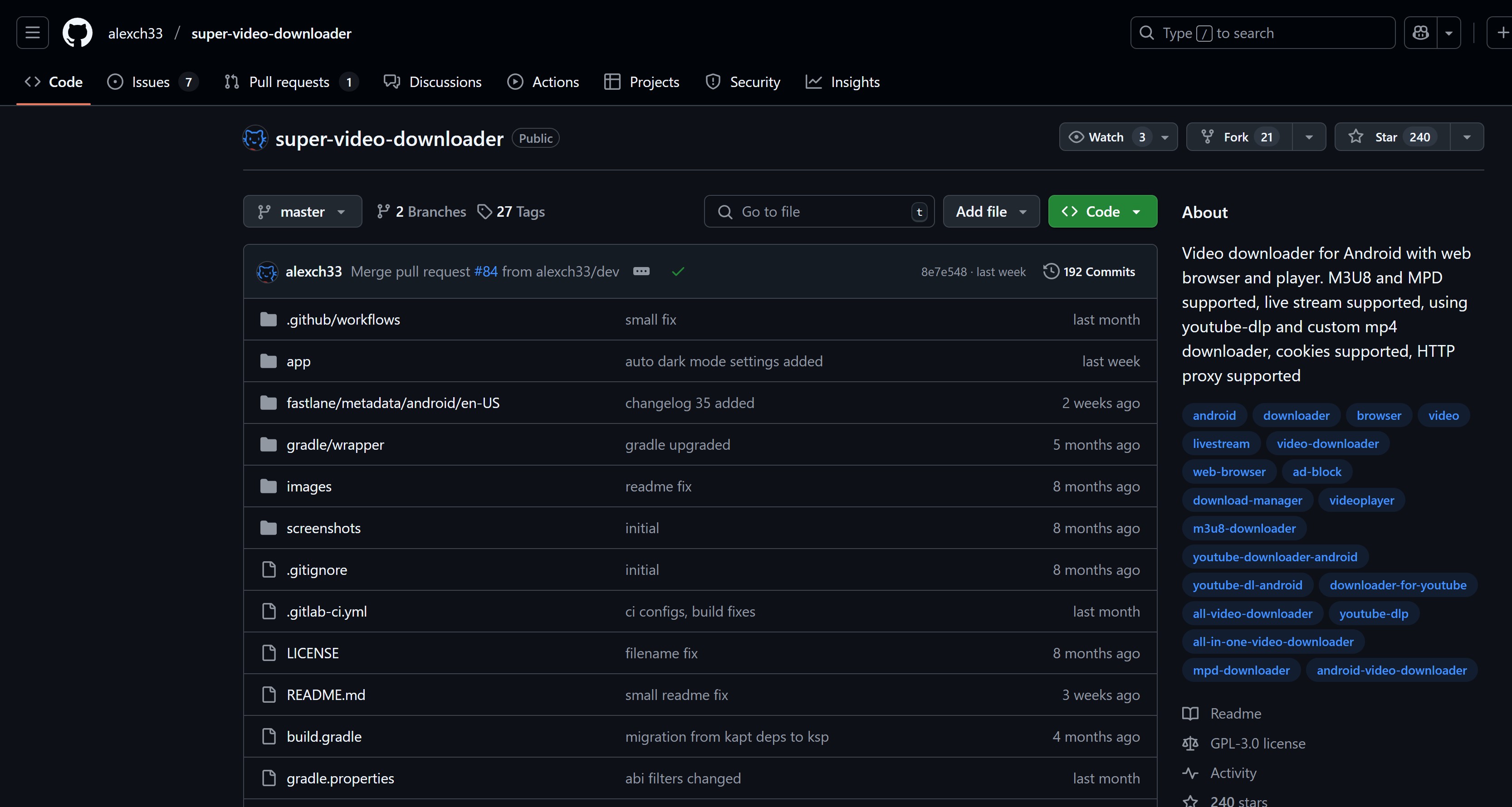Image resolution: width=1512 pixels, height=807 pixels.
Task: Click the android topic tag
Action: pyautogui.click(x=1214, y=415)
